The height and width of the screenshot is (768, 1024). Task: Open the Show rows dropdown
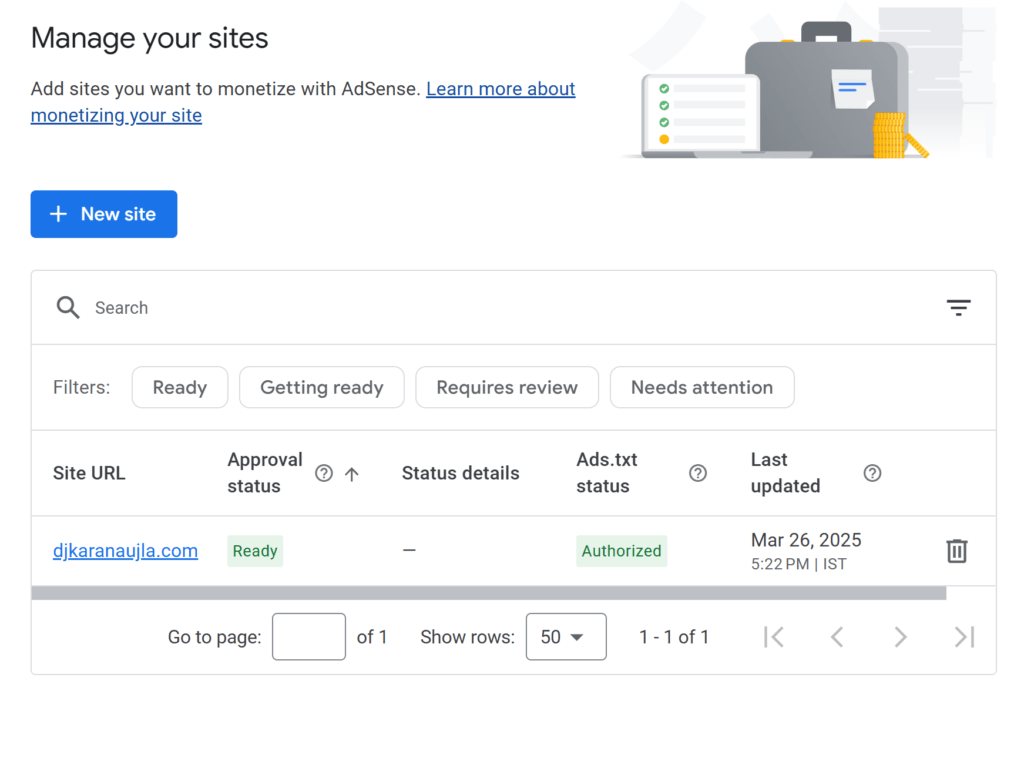566,637
